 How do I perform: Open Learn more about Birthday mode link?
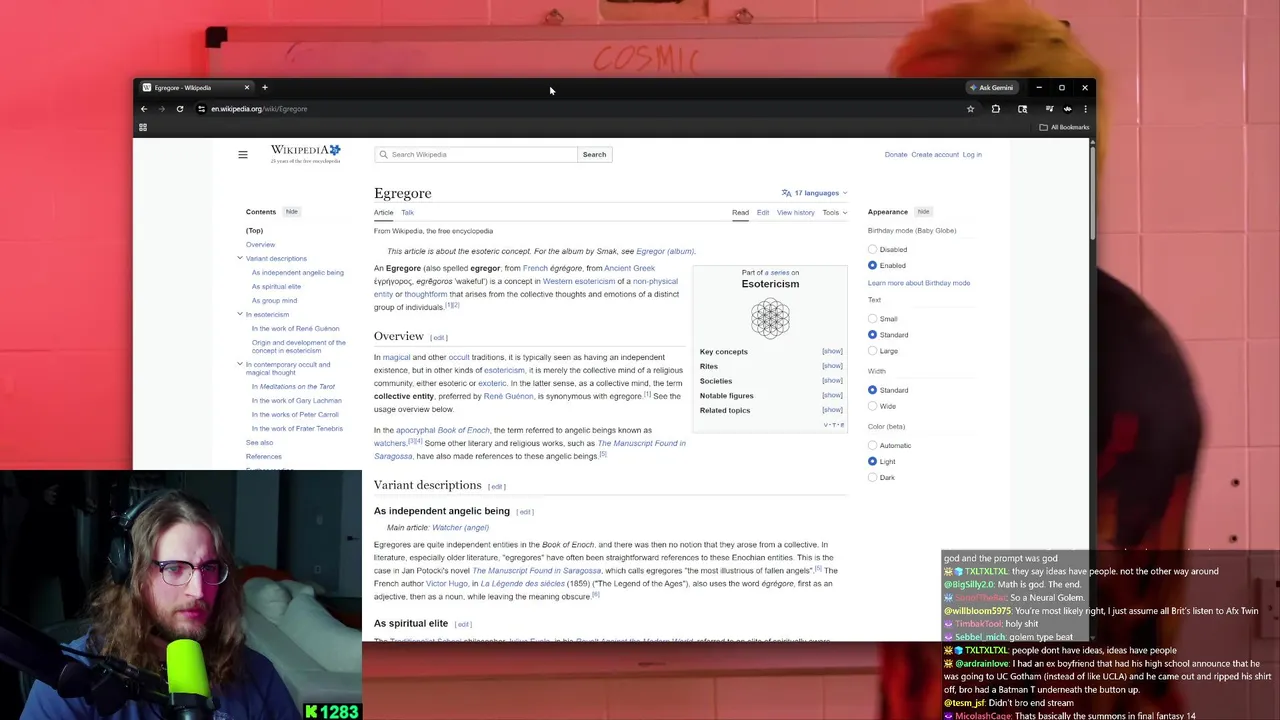[x=919, y=283]
